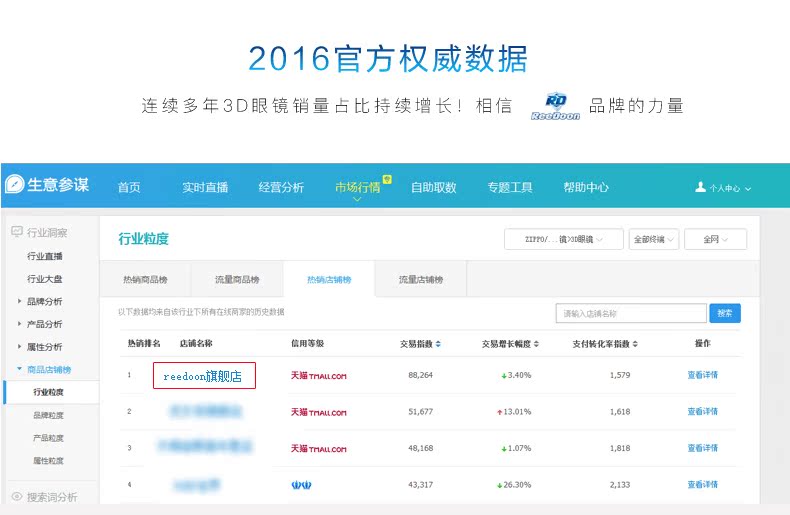
Task: Sort by 交易增长幅度 arrows icon
Action: coord(536,344)
